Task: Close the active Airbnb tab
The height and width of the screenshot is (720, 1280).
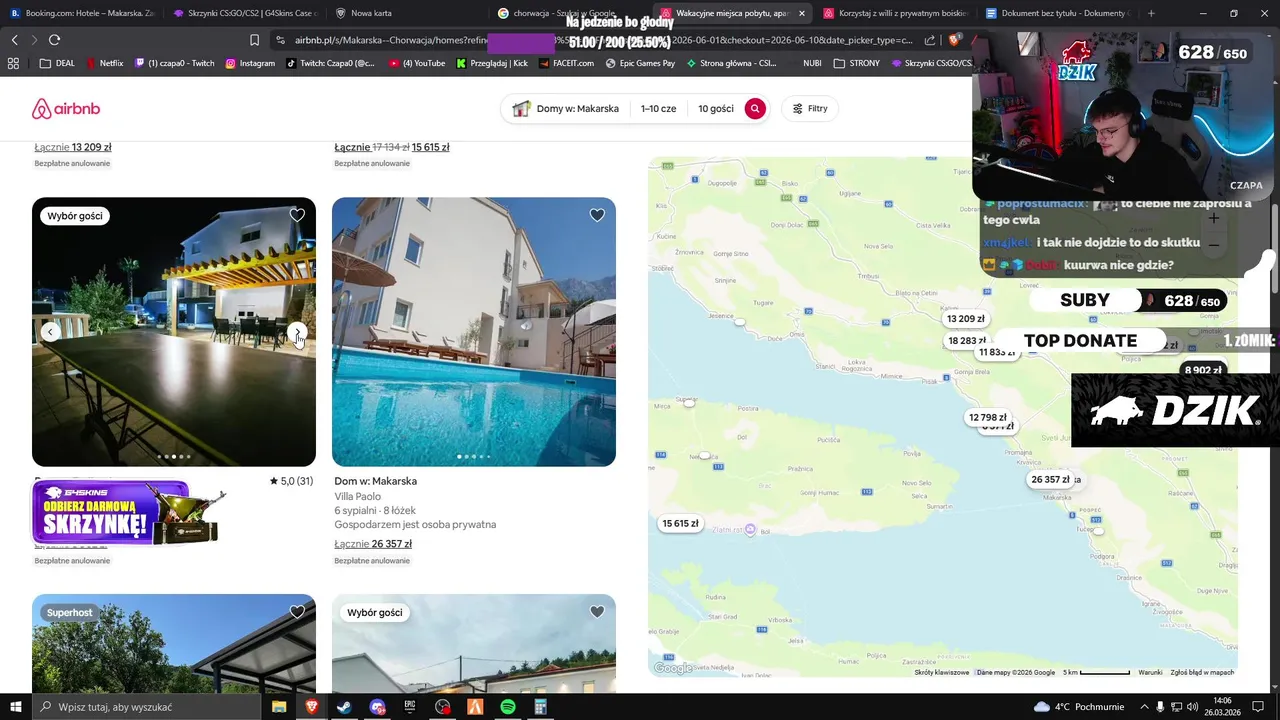Action: coord(801,13)
